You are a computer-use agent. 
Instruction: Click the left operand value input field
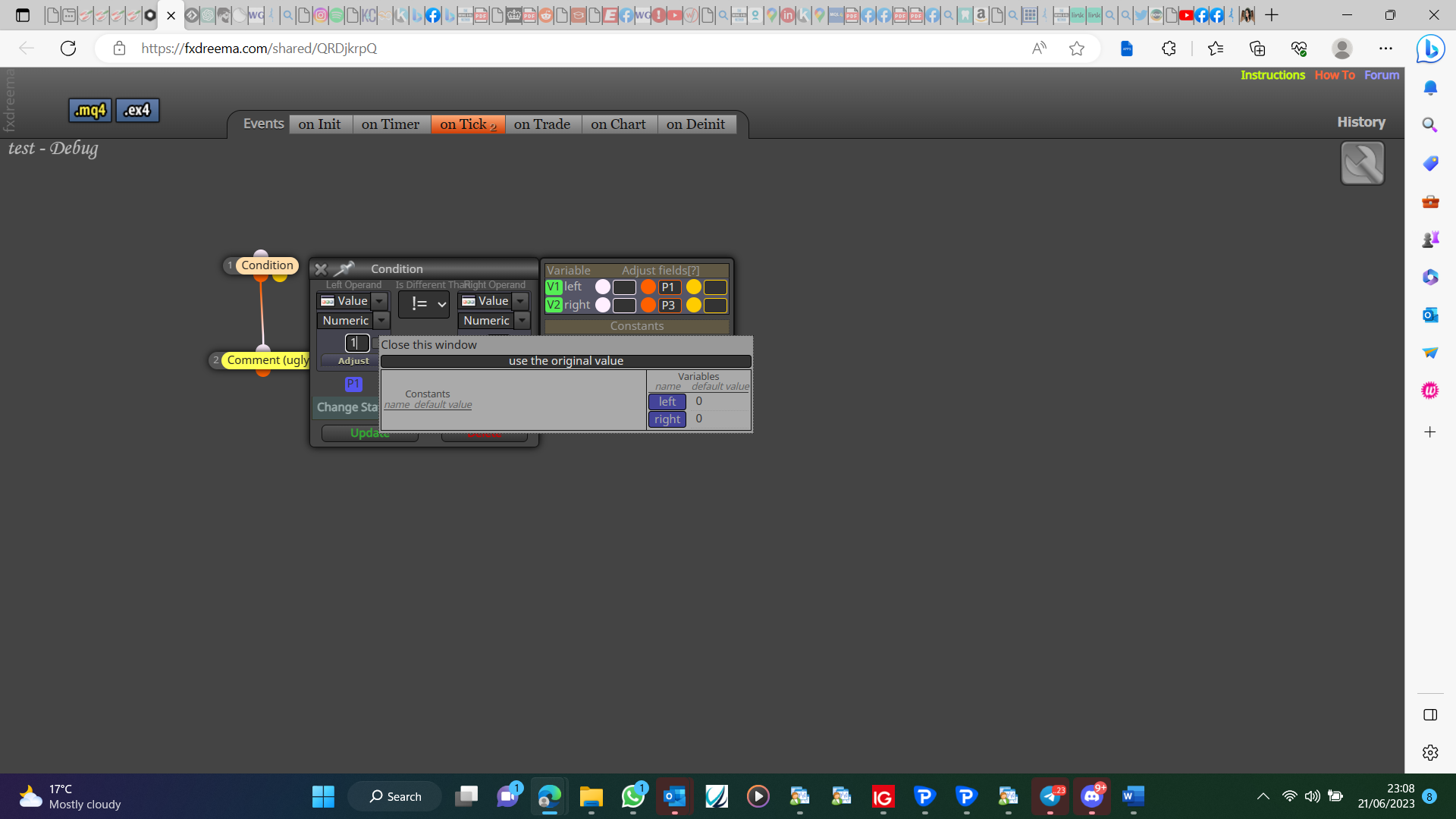pyautogui.click(x=357, y=343)
